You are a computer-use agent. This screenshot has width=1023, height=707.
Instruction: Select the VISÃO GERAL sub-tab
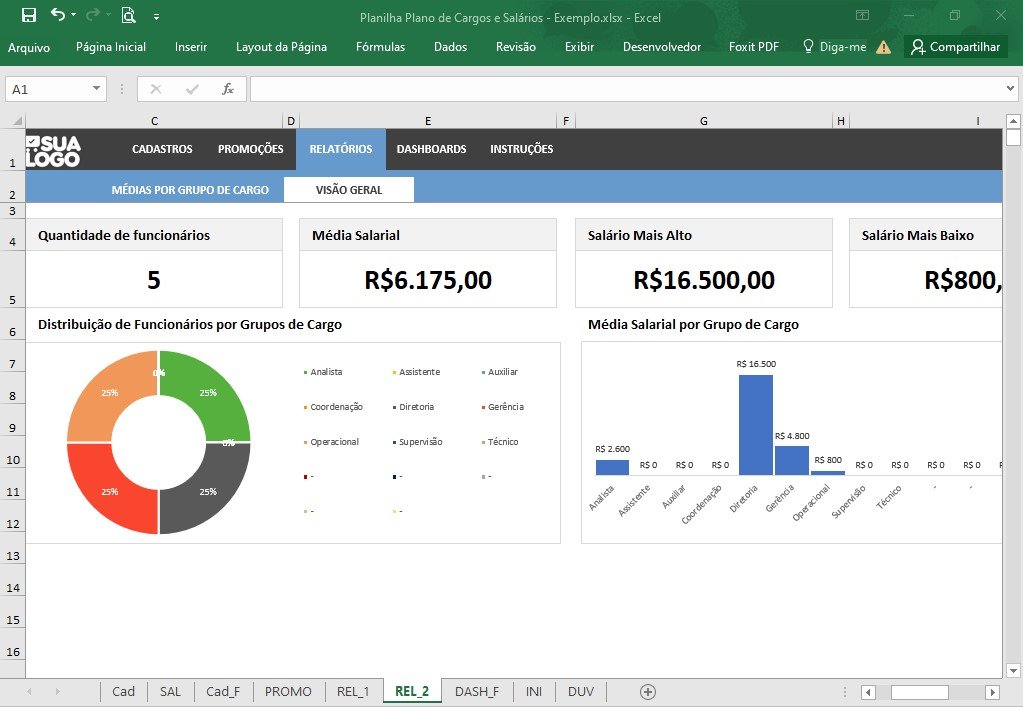(x=348, y=190)
